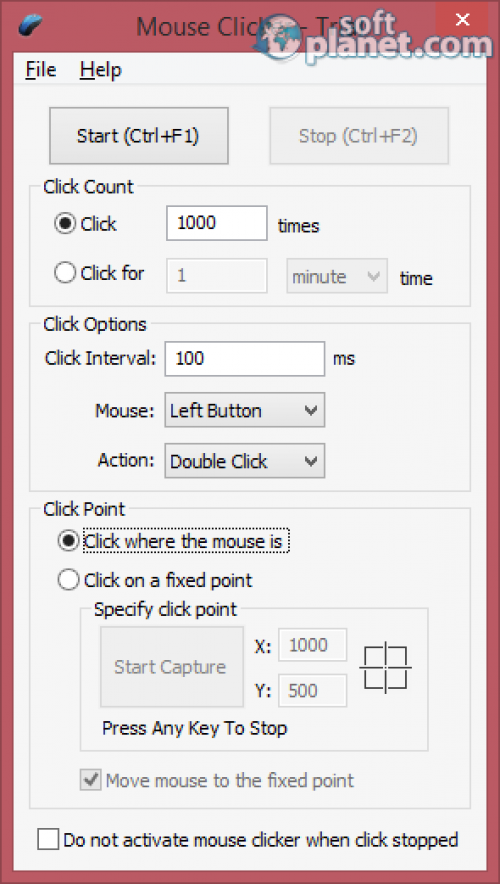Click the crosshair target icon
Image resolution: width=500 pixels, height=884 pixels.
[x=386, y=668]
